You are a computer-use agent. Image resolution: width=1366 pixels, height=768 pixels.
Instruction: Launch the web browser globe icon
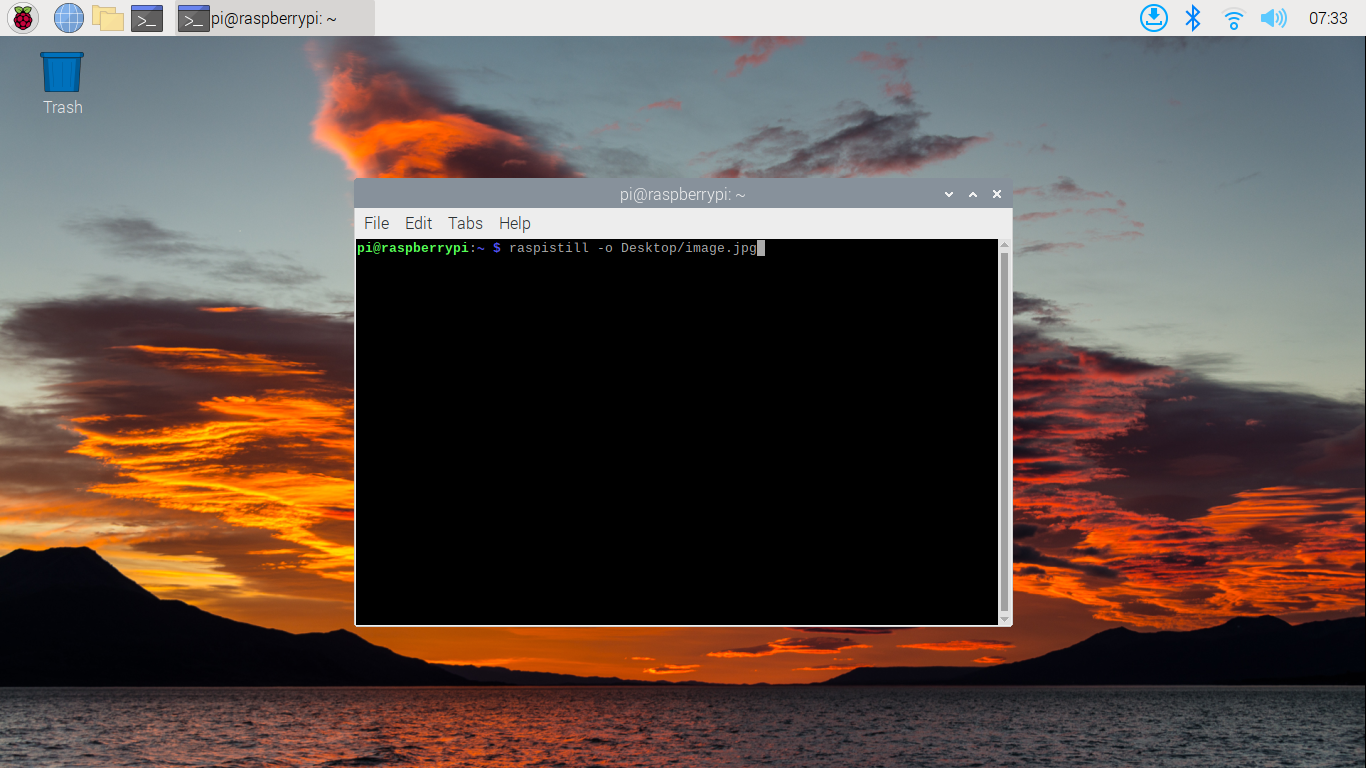69,17
